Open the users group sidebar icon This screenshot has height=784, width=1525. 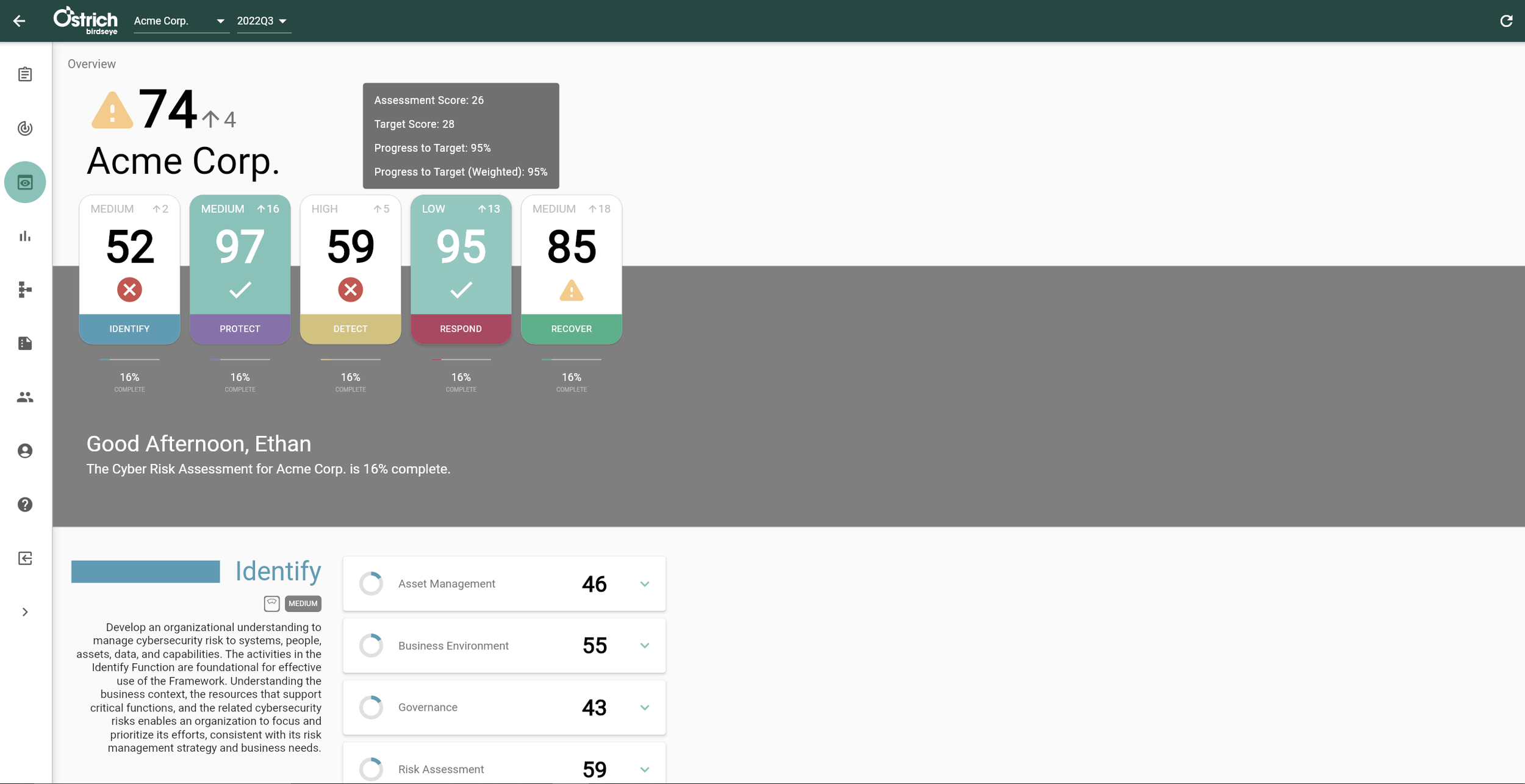click(25, 397)
